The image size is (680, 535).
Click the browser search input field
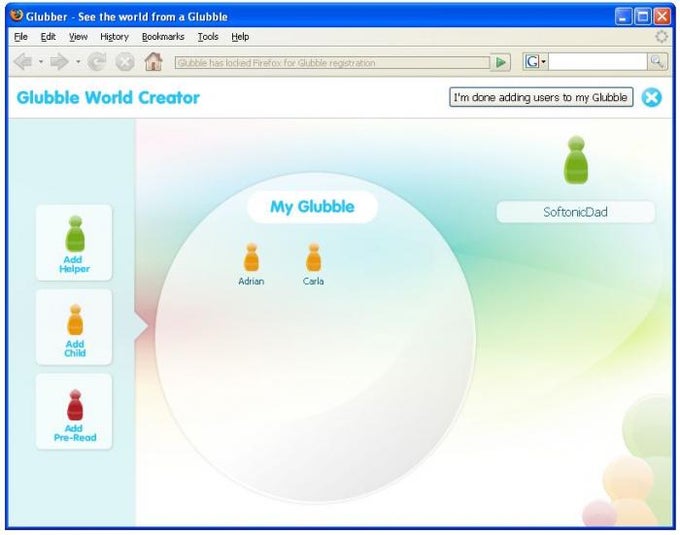click(x=598, y=62)
